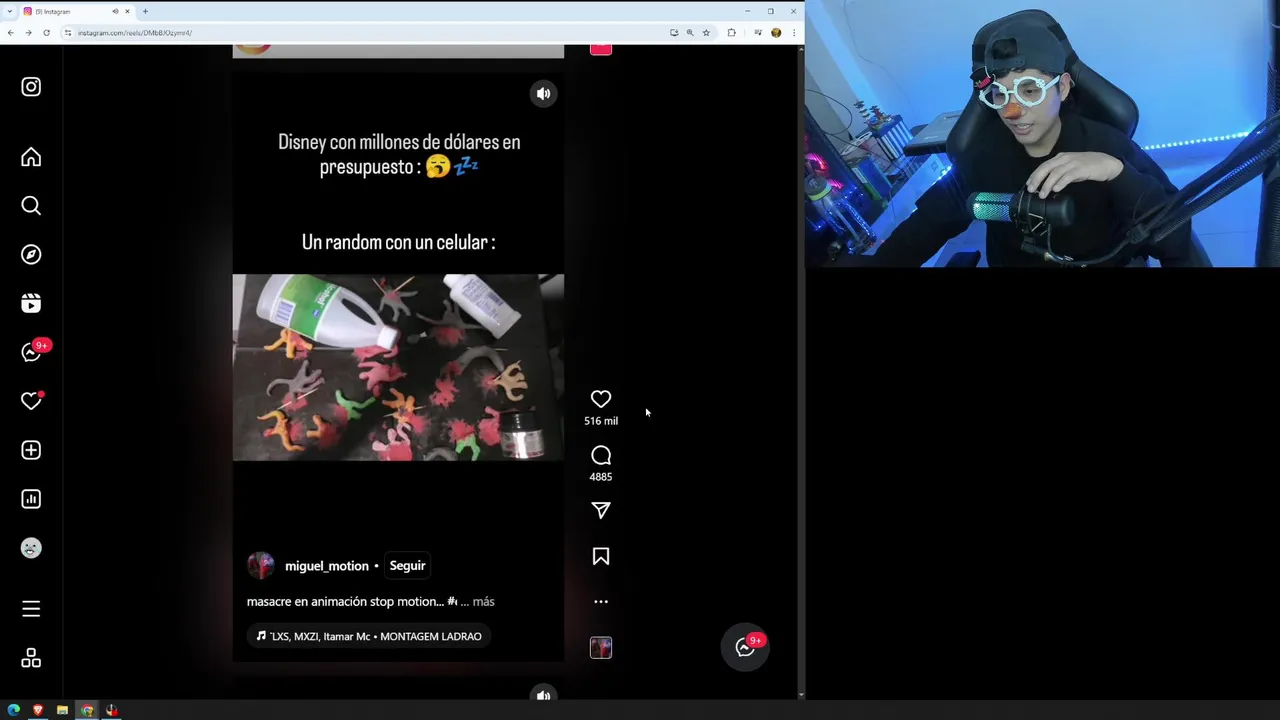Like the reel with the heart icon
This screenshot has width=1280, height=720.
point(601,399)
